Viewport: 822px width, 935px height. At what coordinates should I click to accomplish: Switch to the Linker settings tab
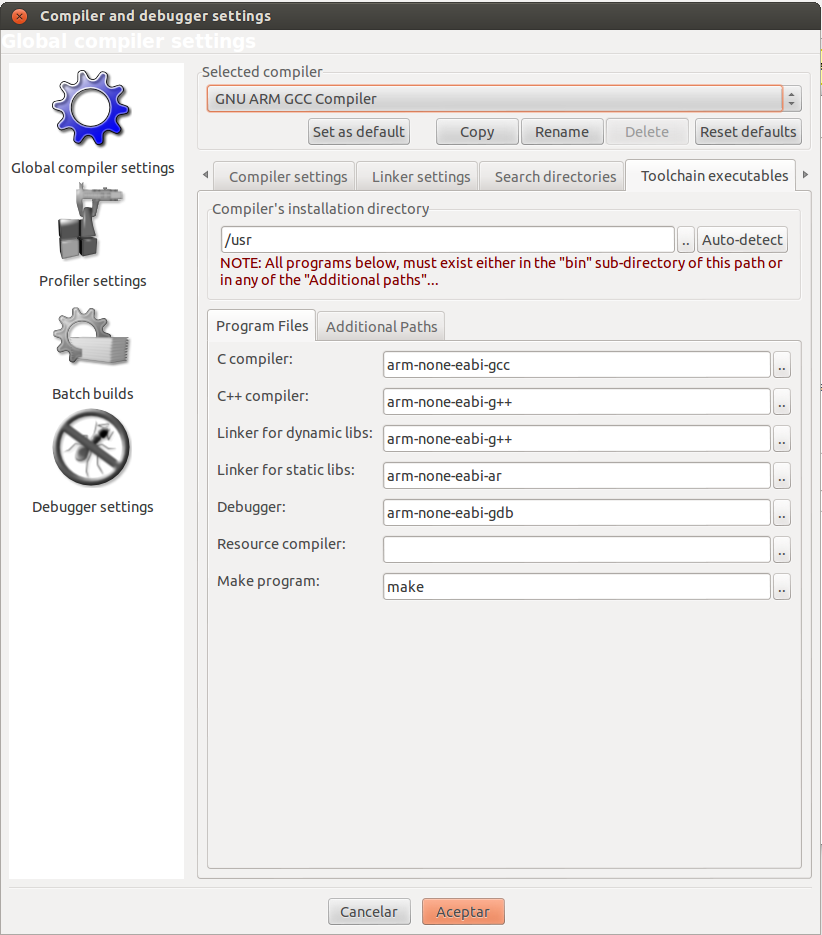(x=421, y=177)
